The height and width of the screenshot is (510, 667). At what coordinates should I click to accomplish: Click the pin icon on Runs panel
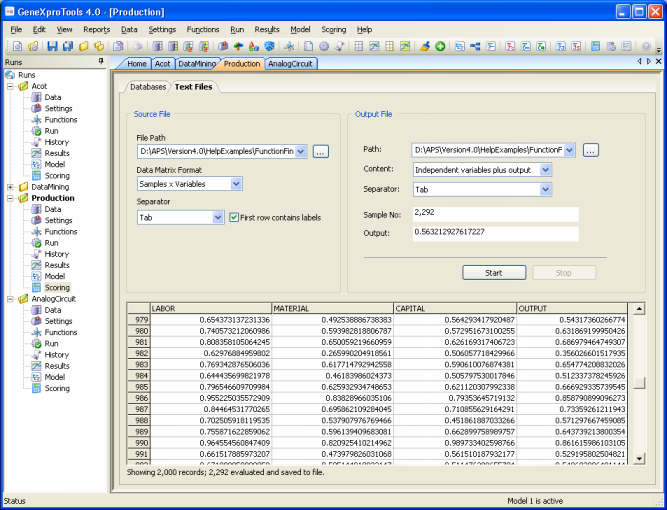pos(101,62)
